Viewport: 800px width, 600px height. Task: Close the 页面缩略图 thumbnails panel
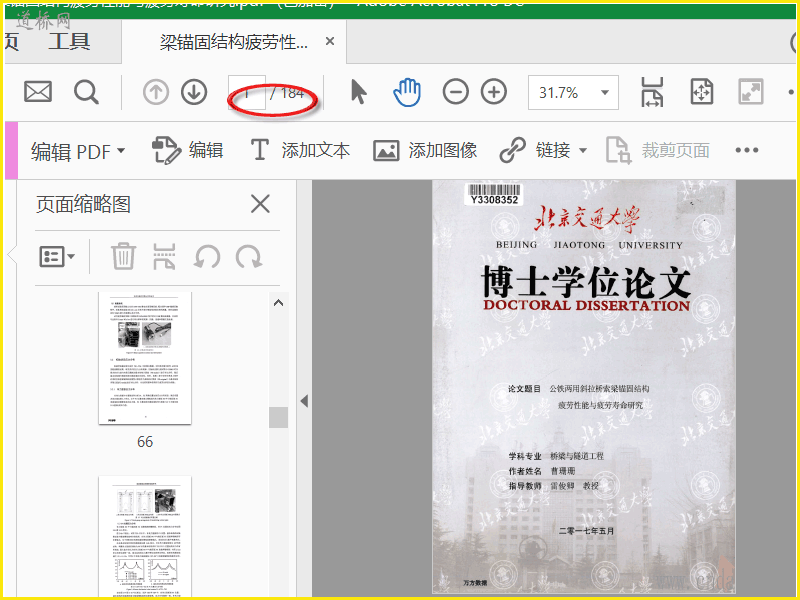click(260, 205)
